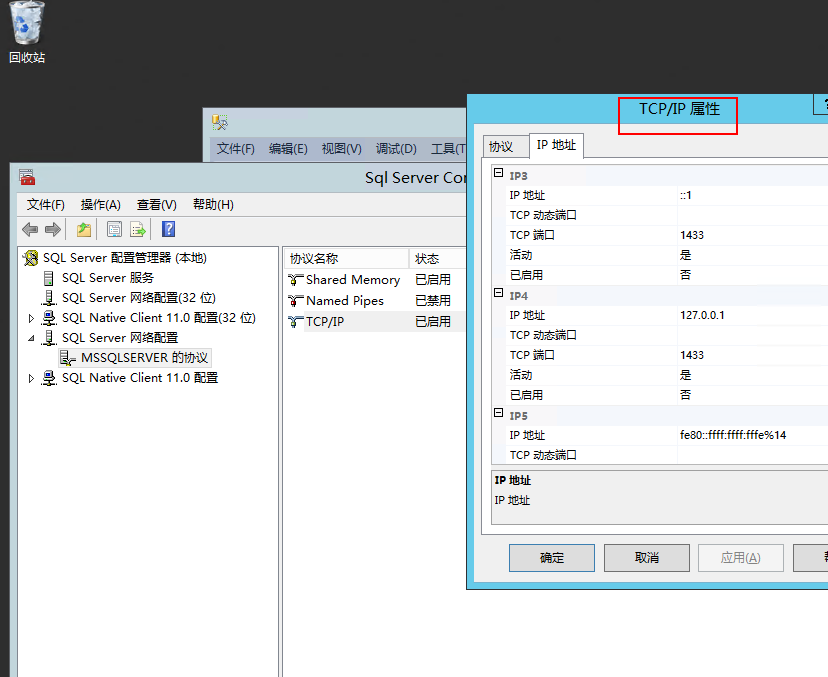This screenshot has height=677, width=828.
Task: Click the up-one-level folder toolbar icon
Action: 84,229
